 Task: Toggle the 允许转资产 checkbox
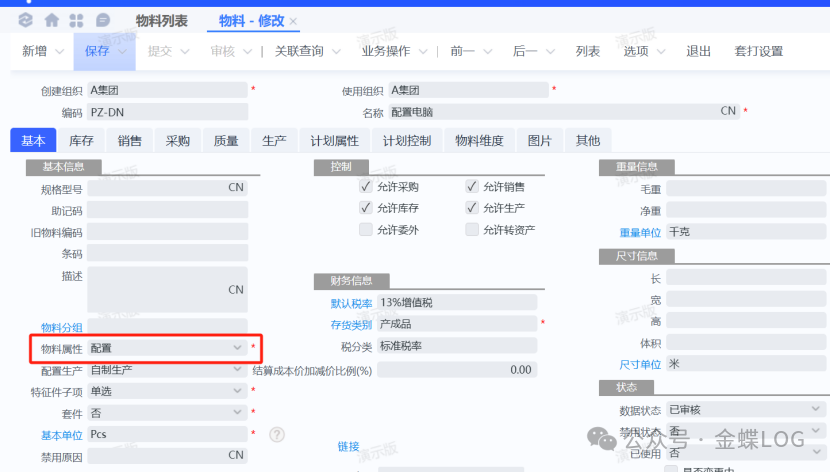pyautogui.click(x=472, y=230)
